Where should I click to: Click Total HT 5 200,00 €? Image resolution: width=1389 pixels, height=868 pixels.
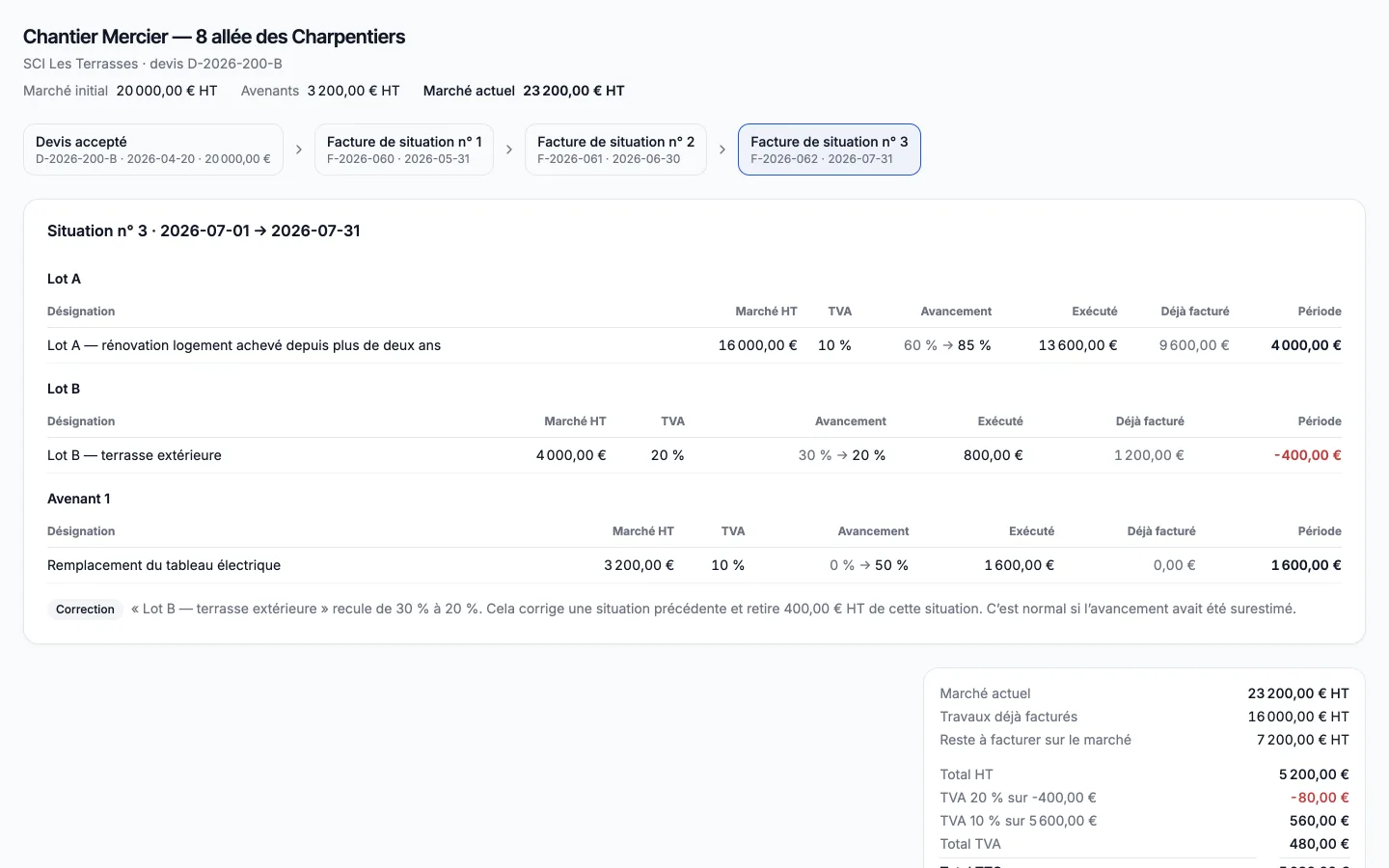[1314, 774]
